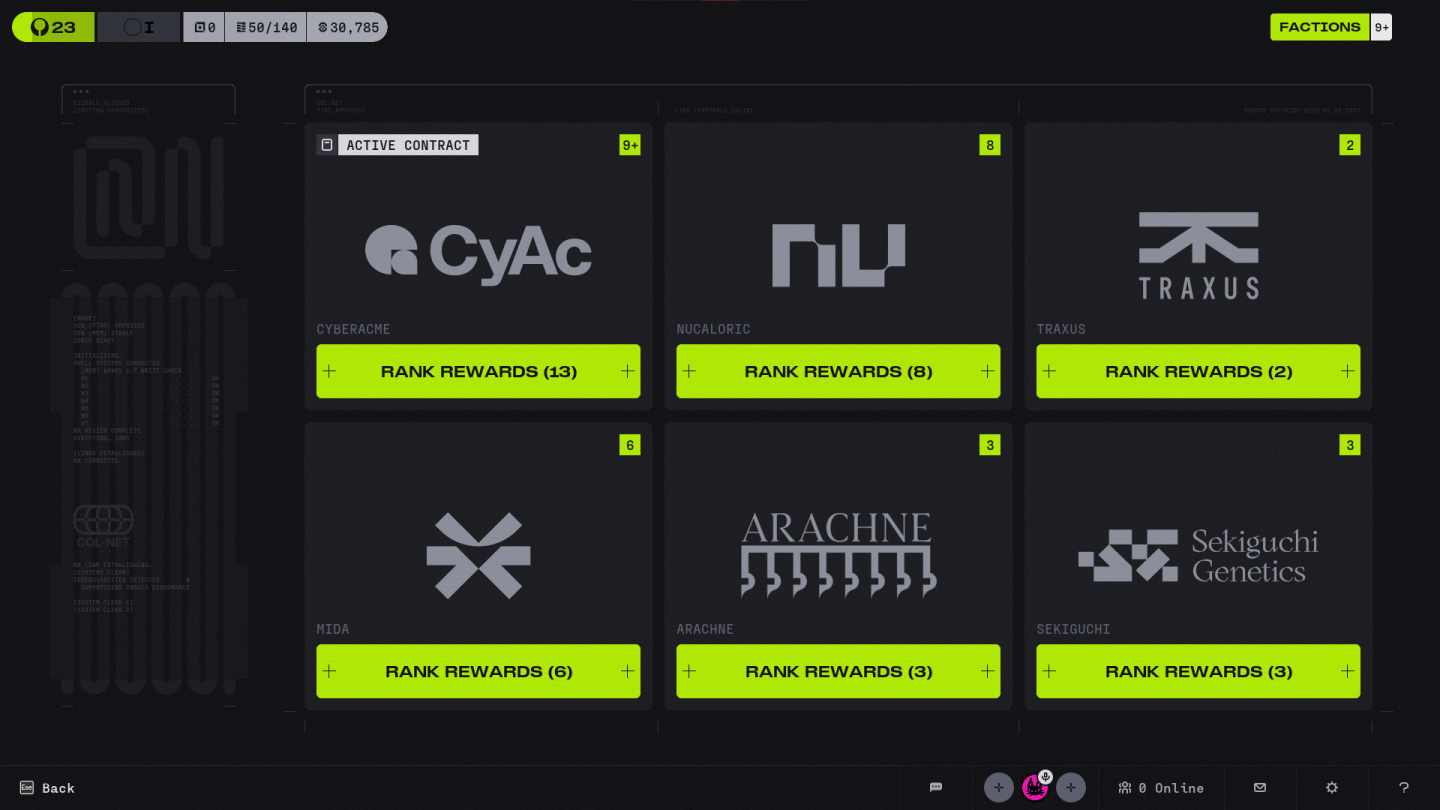Open Traxus Rank Rewards (2)
The height and width of the screenshot is (810, 1440).
click(1199, 371)
